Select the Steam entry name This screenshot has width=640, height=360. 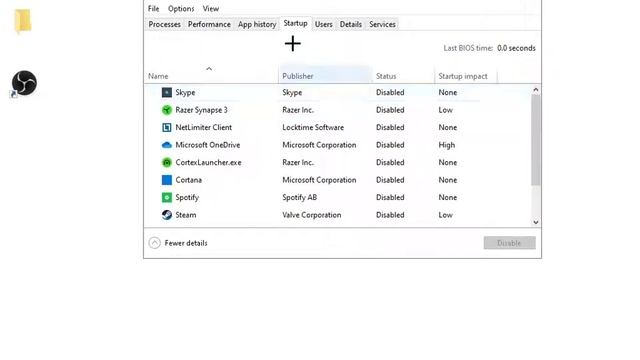tap(186, 215)
